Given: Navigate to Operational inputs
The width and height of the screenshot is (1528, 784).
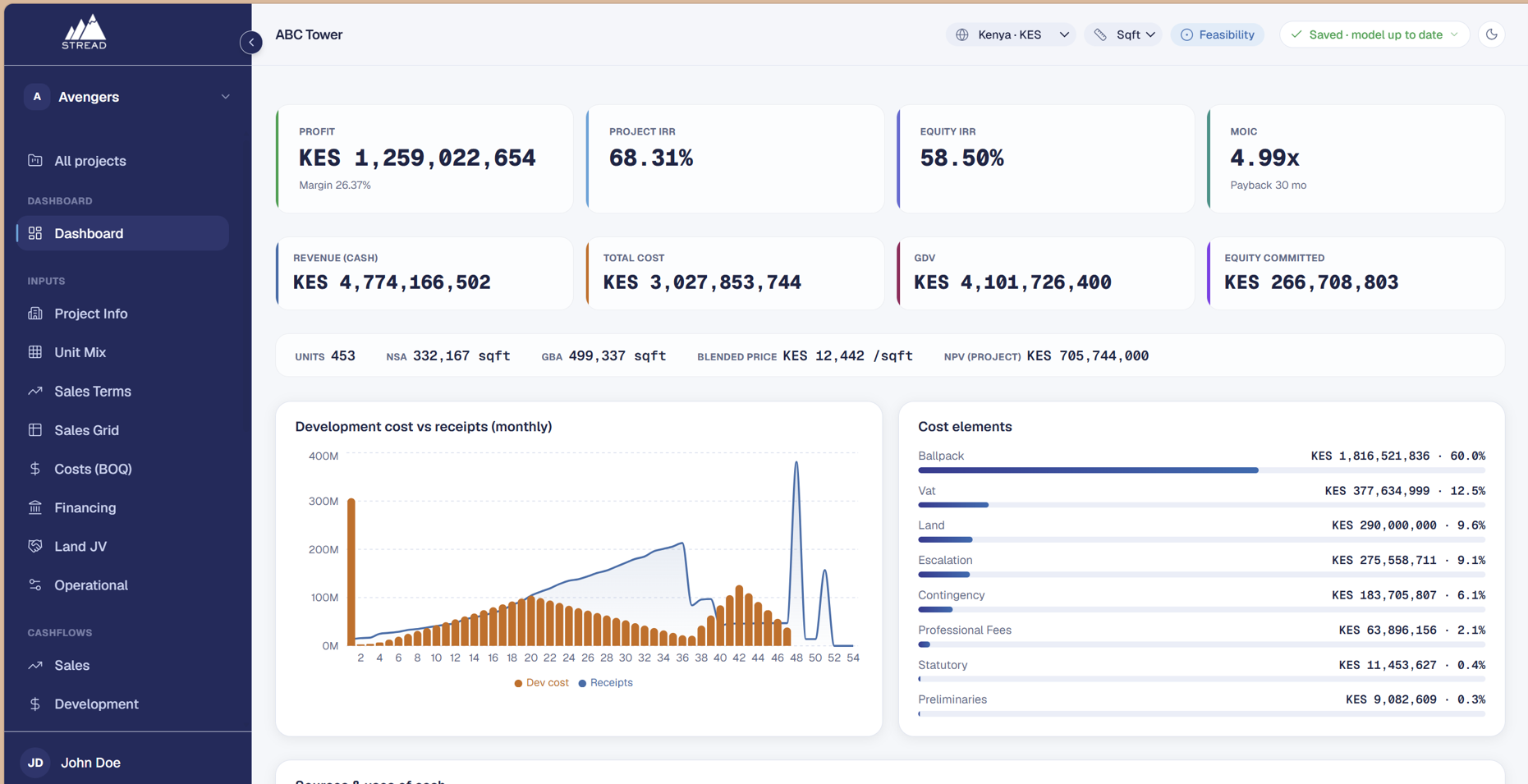Looking at the screenshot, I should 122,585.
